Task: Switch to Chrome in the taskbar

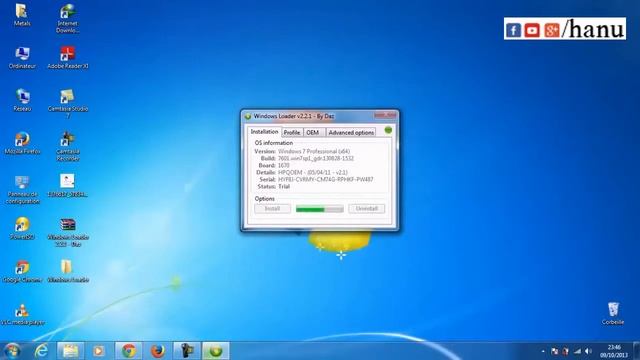Action: point(129,351)
